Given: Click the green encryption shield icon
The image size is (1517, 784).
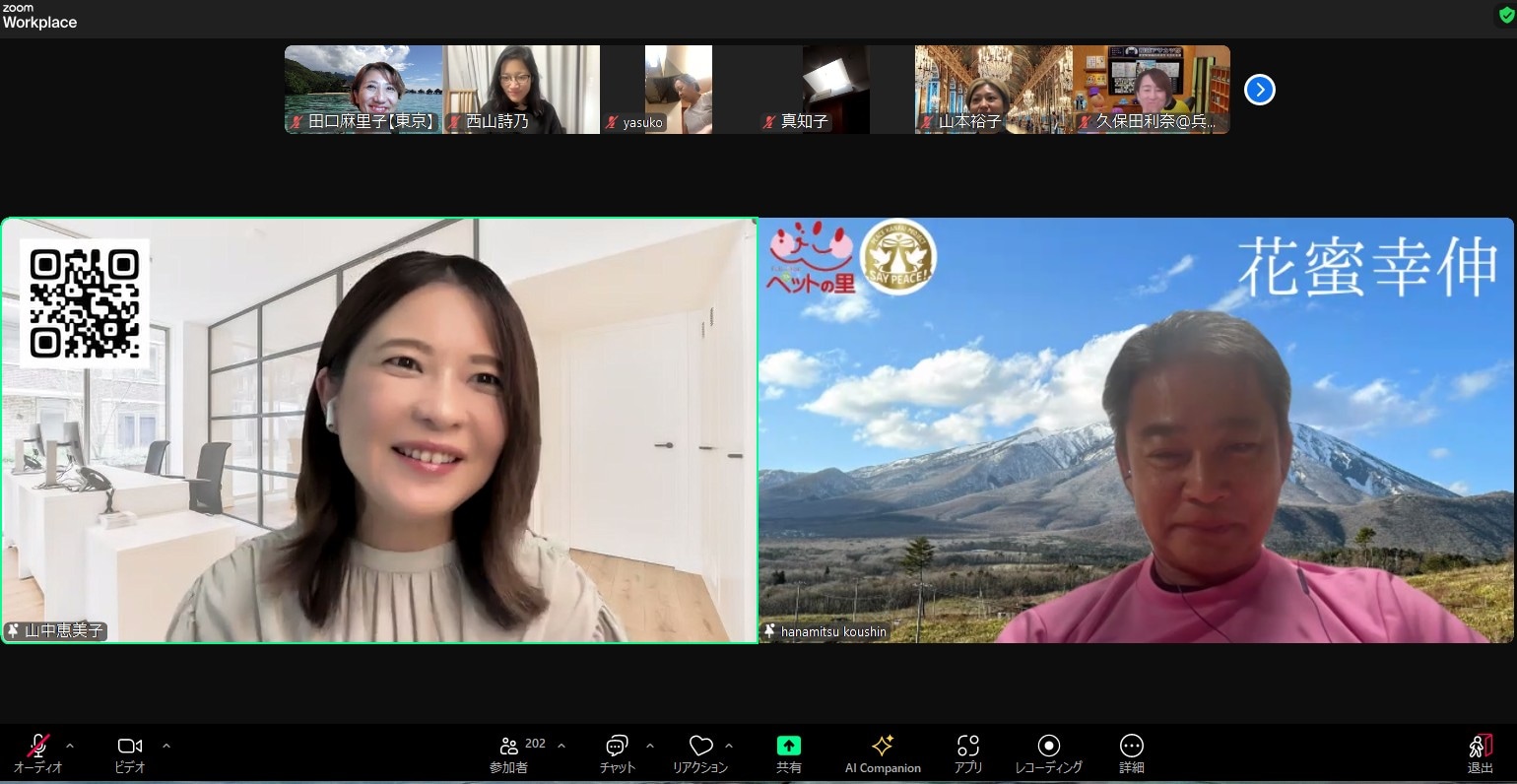Looking at the screenshot, I should (1506, 16).
